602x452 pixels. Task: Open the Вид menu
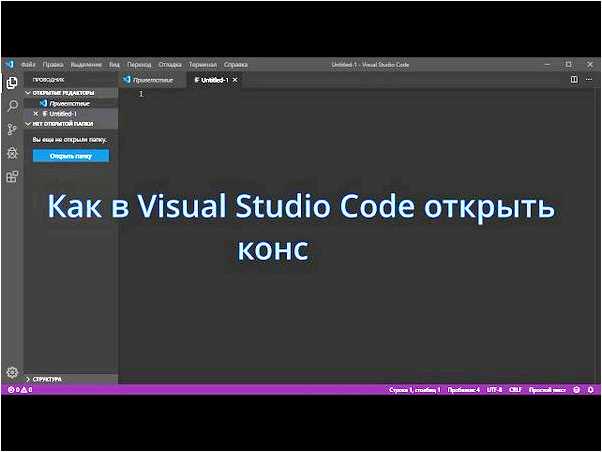tap(114, 65)
